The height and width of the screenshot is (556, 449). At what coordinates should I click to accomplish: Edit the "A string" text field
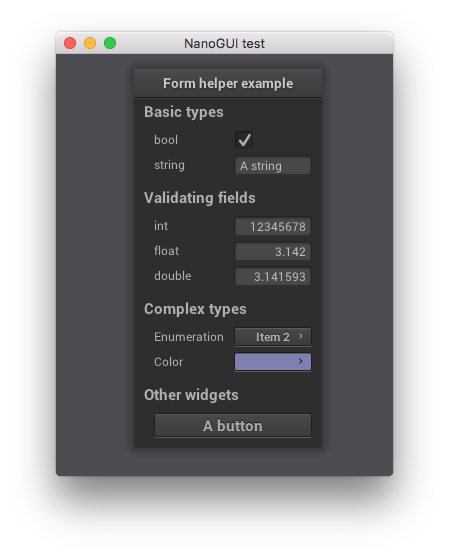tap(273, 166)
